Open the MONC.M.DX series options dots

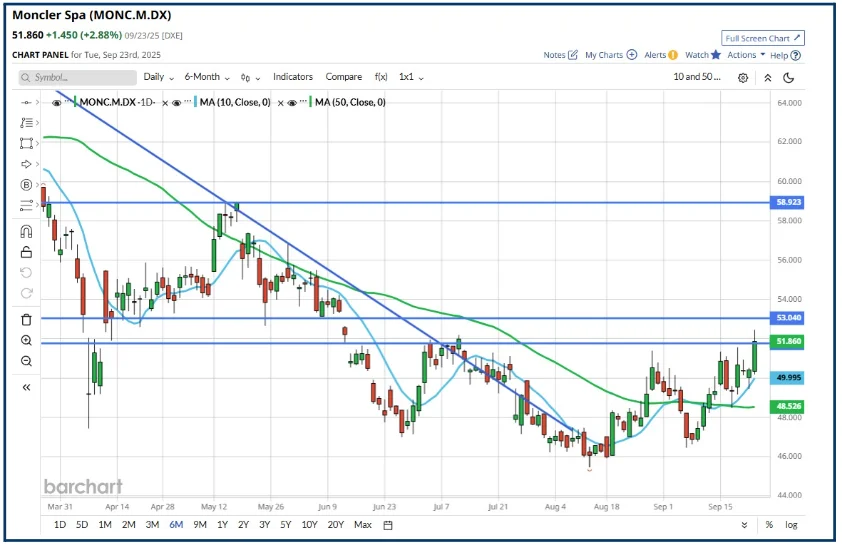click(68, 101)
